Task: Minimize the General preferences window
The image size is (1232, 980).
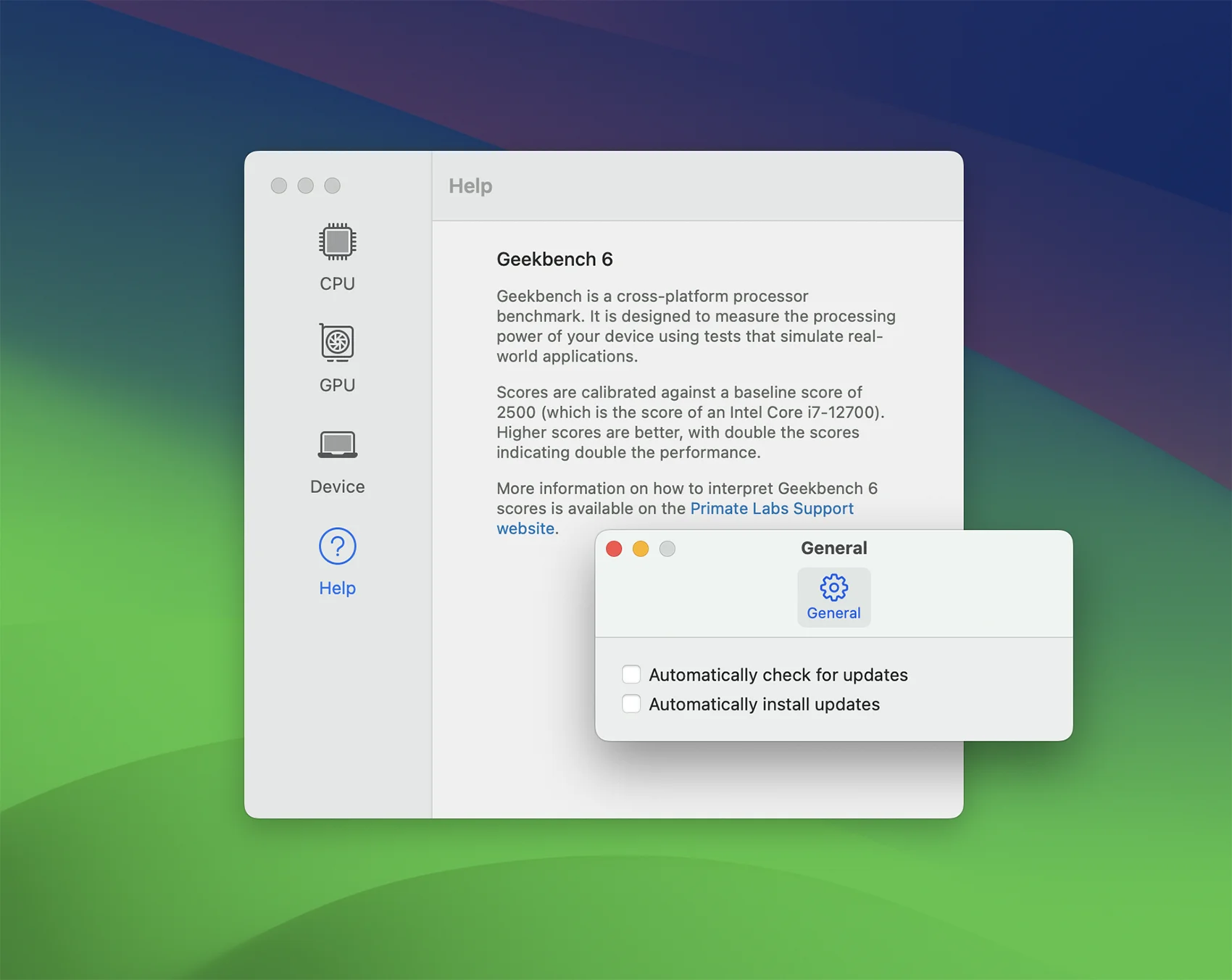Action: [x=641, y=549]
